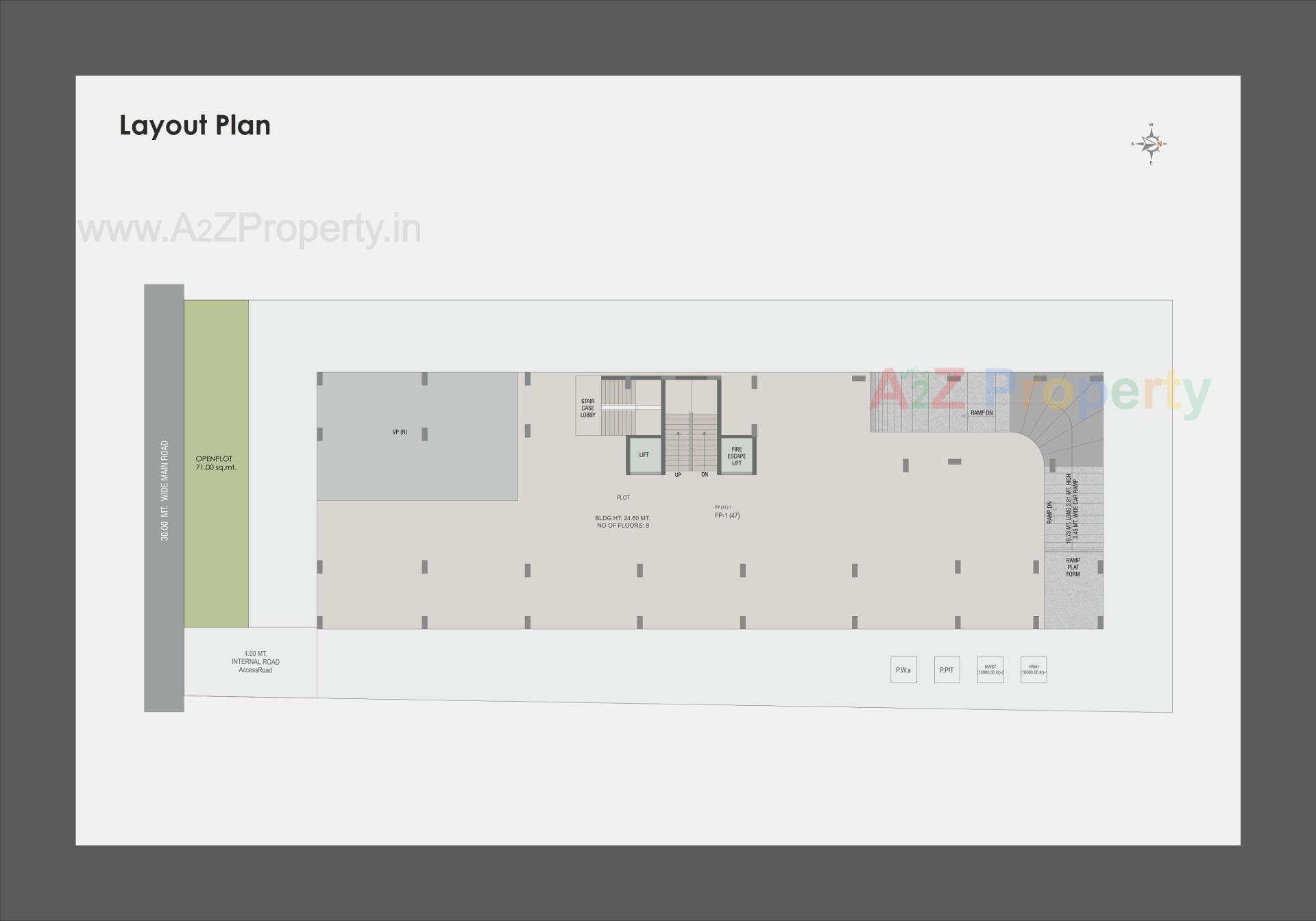Expand the VP (R) parking block
The image size is (1316, 921).
pyautogui.click(x=399, y=432)
